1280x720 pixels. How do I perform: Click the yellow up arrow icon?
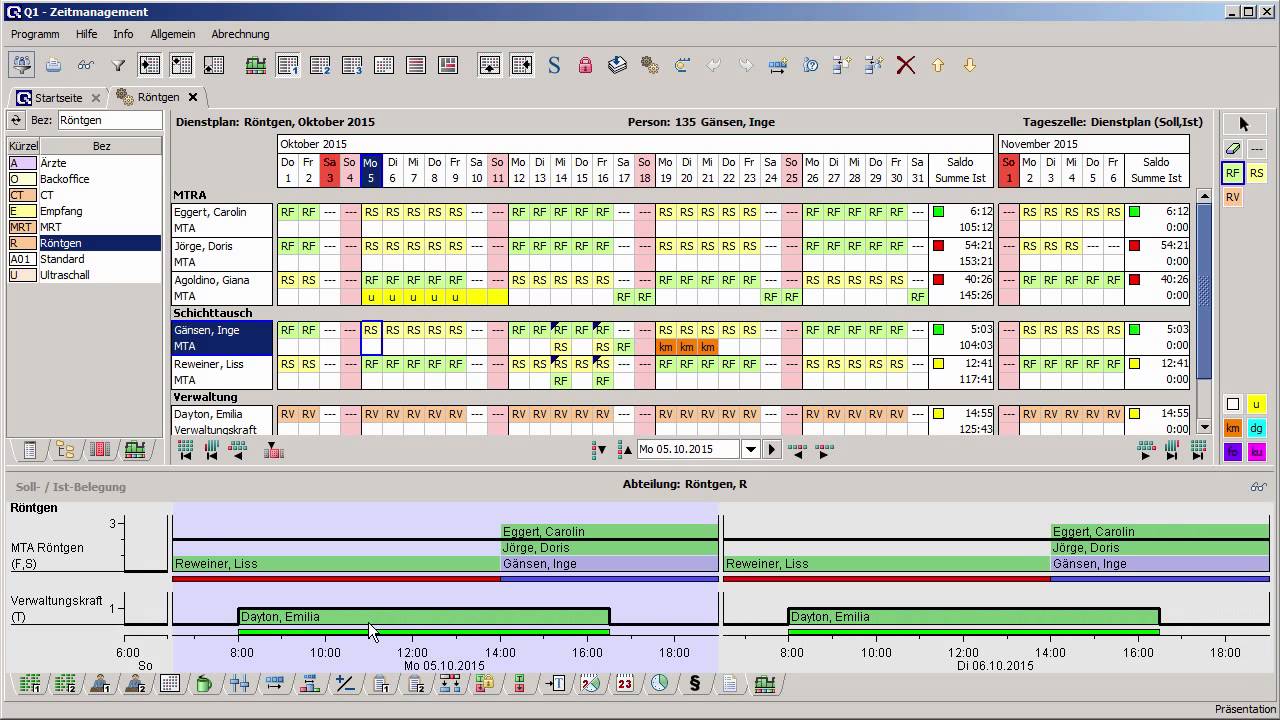[x=938, y=65]
